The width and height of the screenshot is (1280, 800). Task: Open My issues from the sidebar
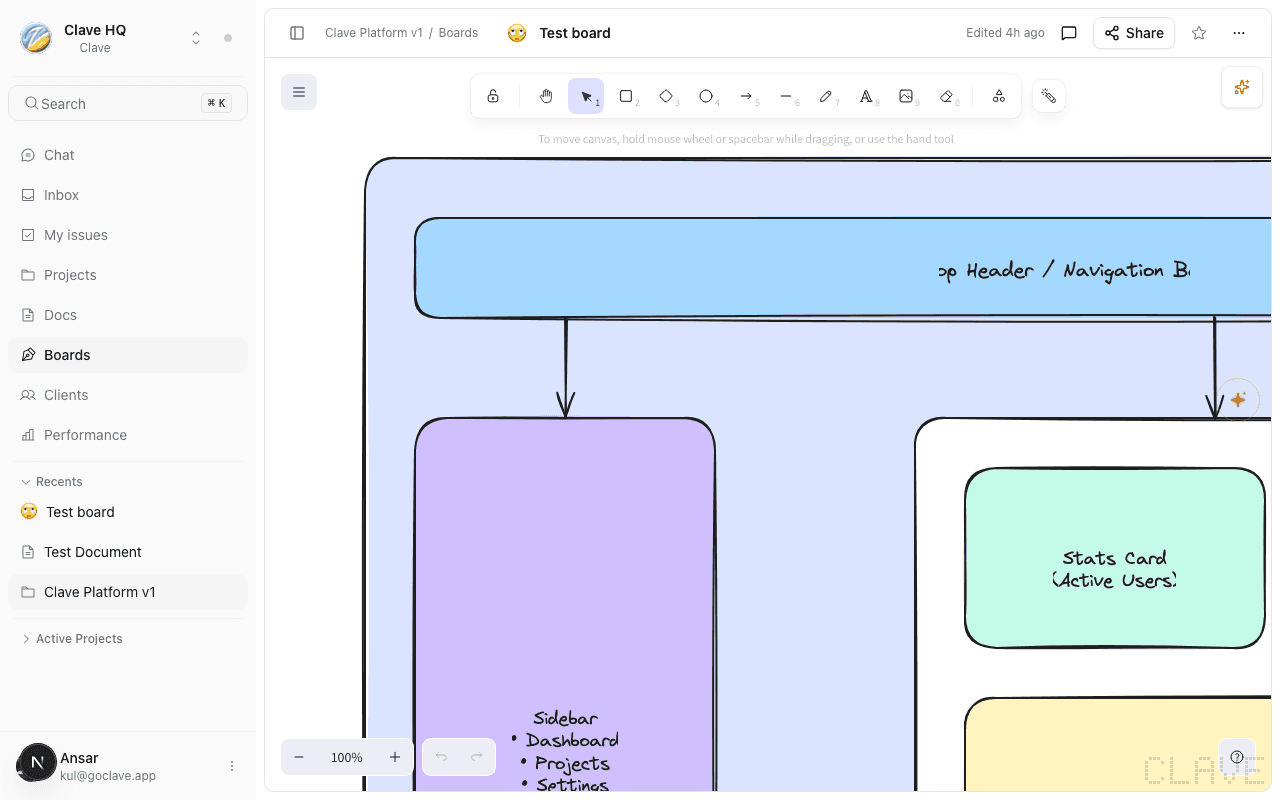click(75, 234)
